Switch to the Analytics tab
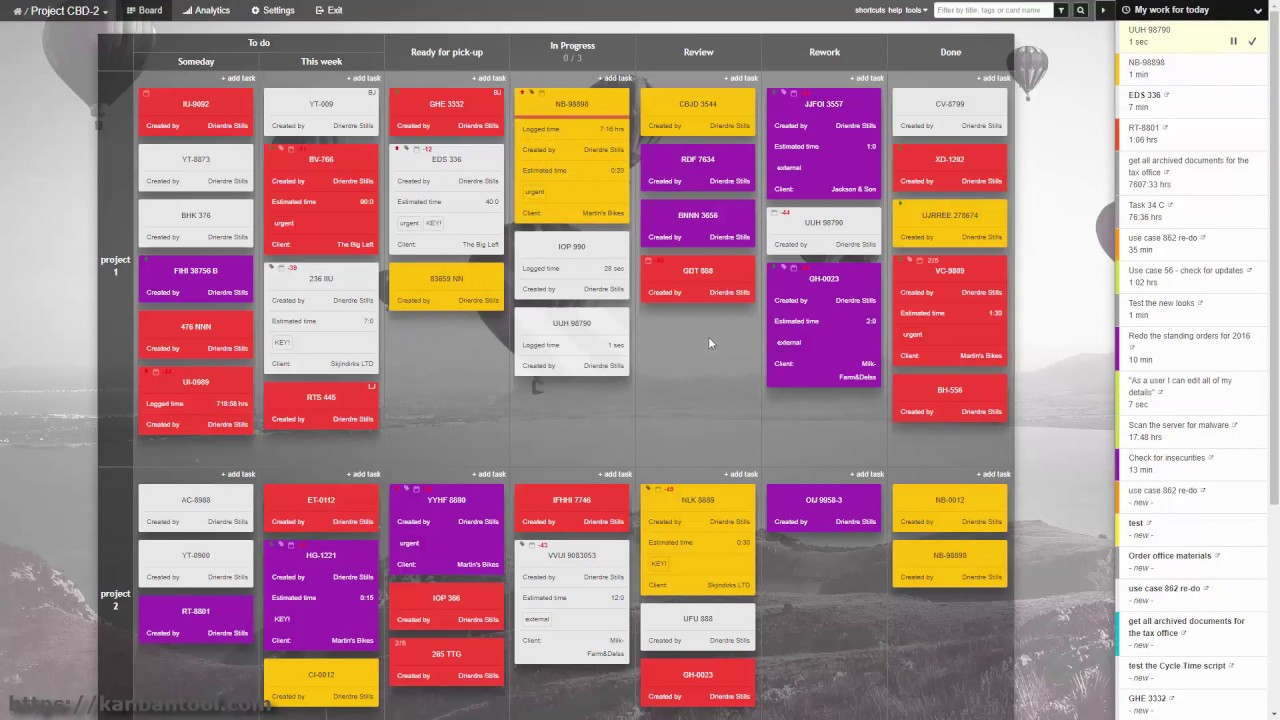Image resolution: width=1280 pixels, height=720 pixels. click(205, 10)
